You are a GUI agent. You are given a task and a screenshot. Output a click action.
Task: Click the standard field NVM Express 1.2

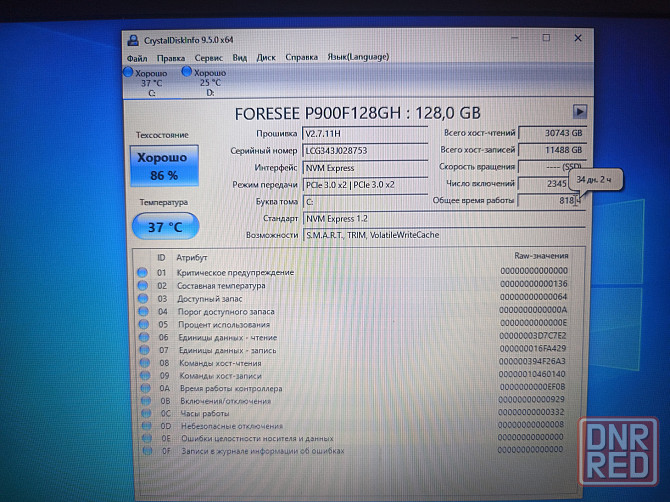tap(444, 219)
